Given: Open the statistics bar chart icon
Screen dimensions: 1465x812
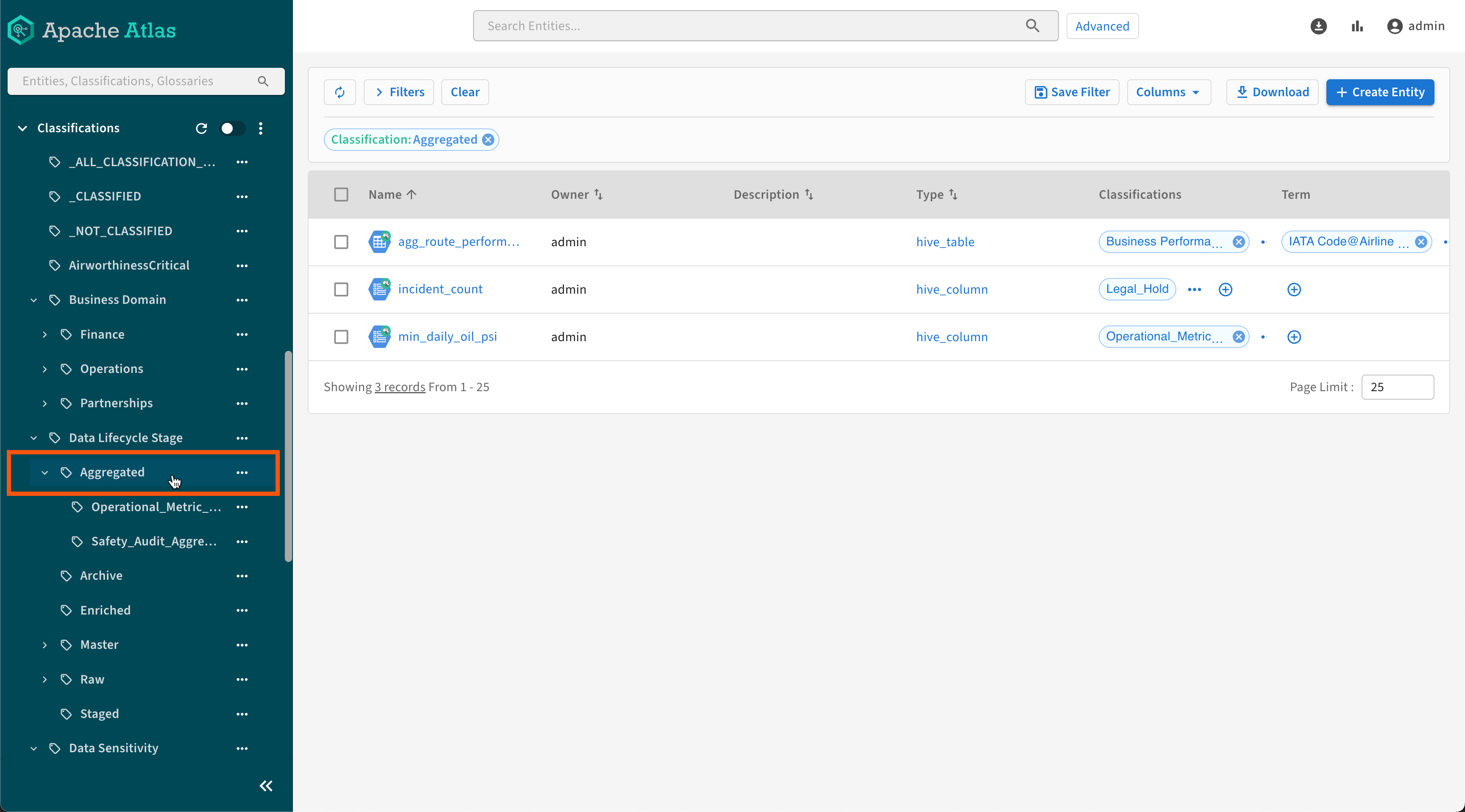Looking at the screenshot, I should coord(1357,26).
